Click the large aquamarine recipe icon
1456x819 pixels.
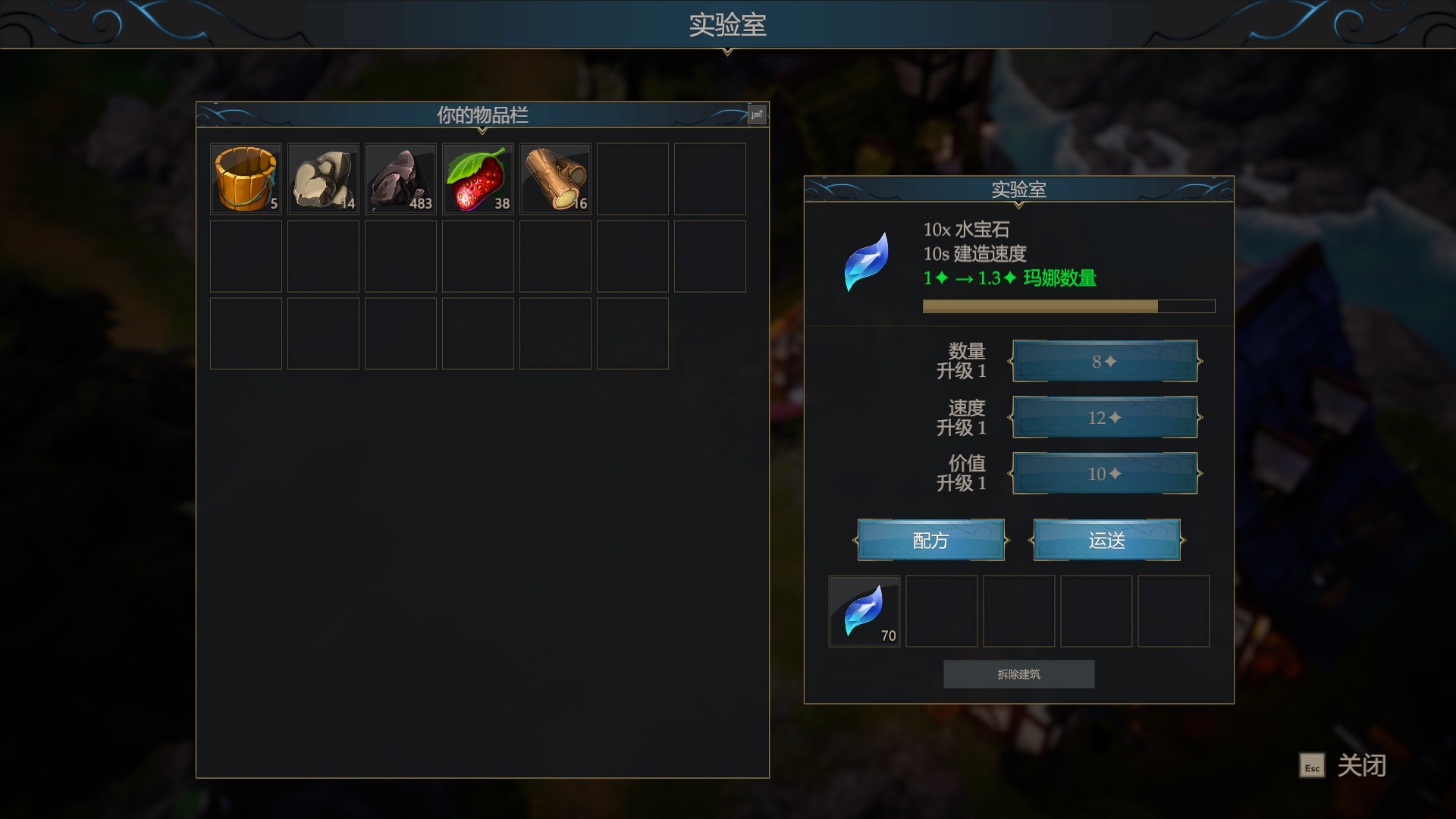[x=867, y=262]
